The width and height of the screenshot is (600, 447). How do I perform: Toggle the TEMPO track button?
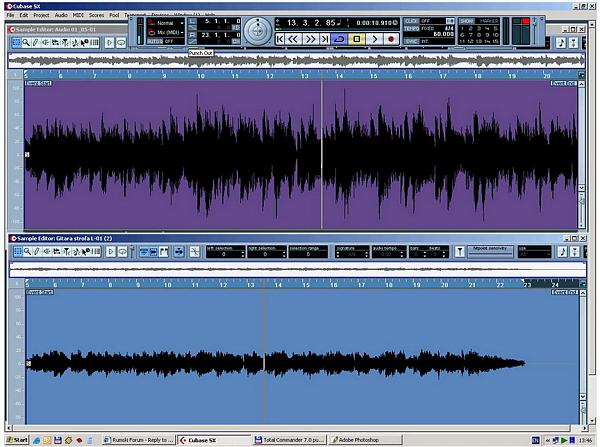tap(412, 30)
